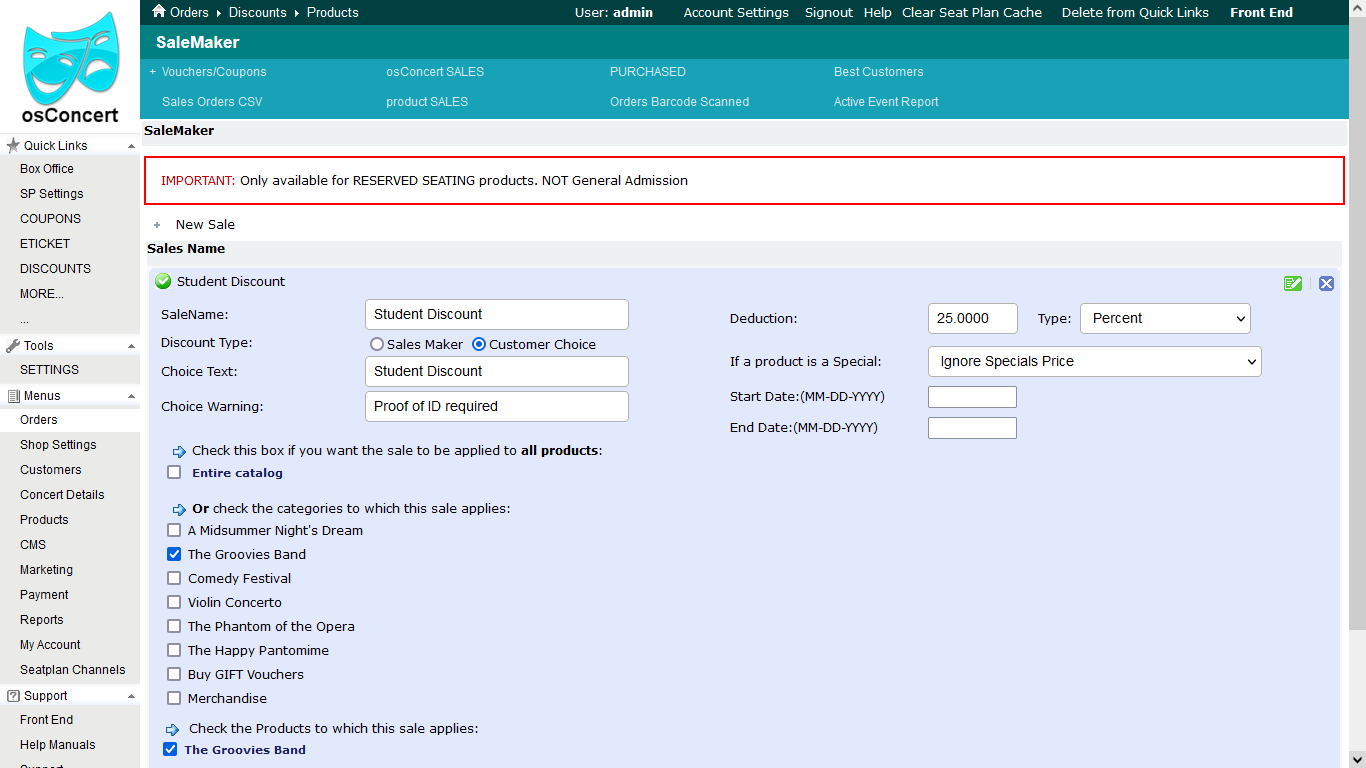The image size is (1366, 768).
Task: Click the star icon beside Quick Links
Action: click(x=13, y=146)
